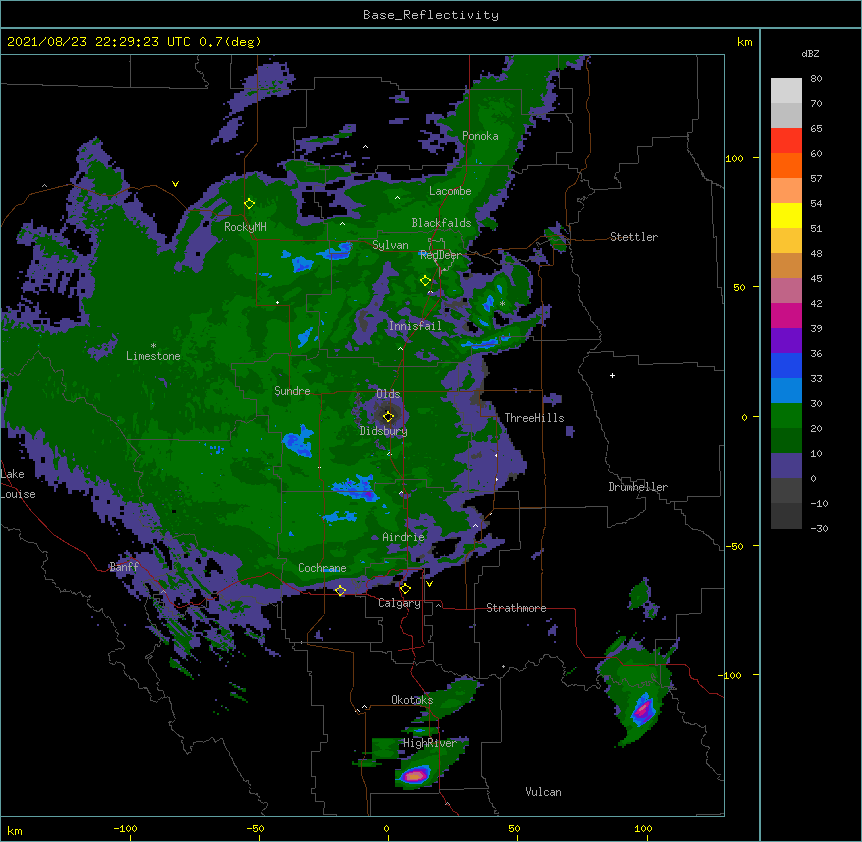
Task: Click the asterisk marker east of Innisfail cell
Action: (502, 303)
